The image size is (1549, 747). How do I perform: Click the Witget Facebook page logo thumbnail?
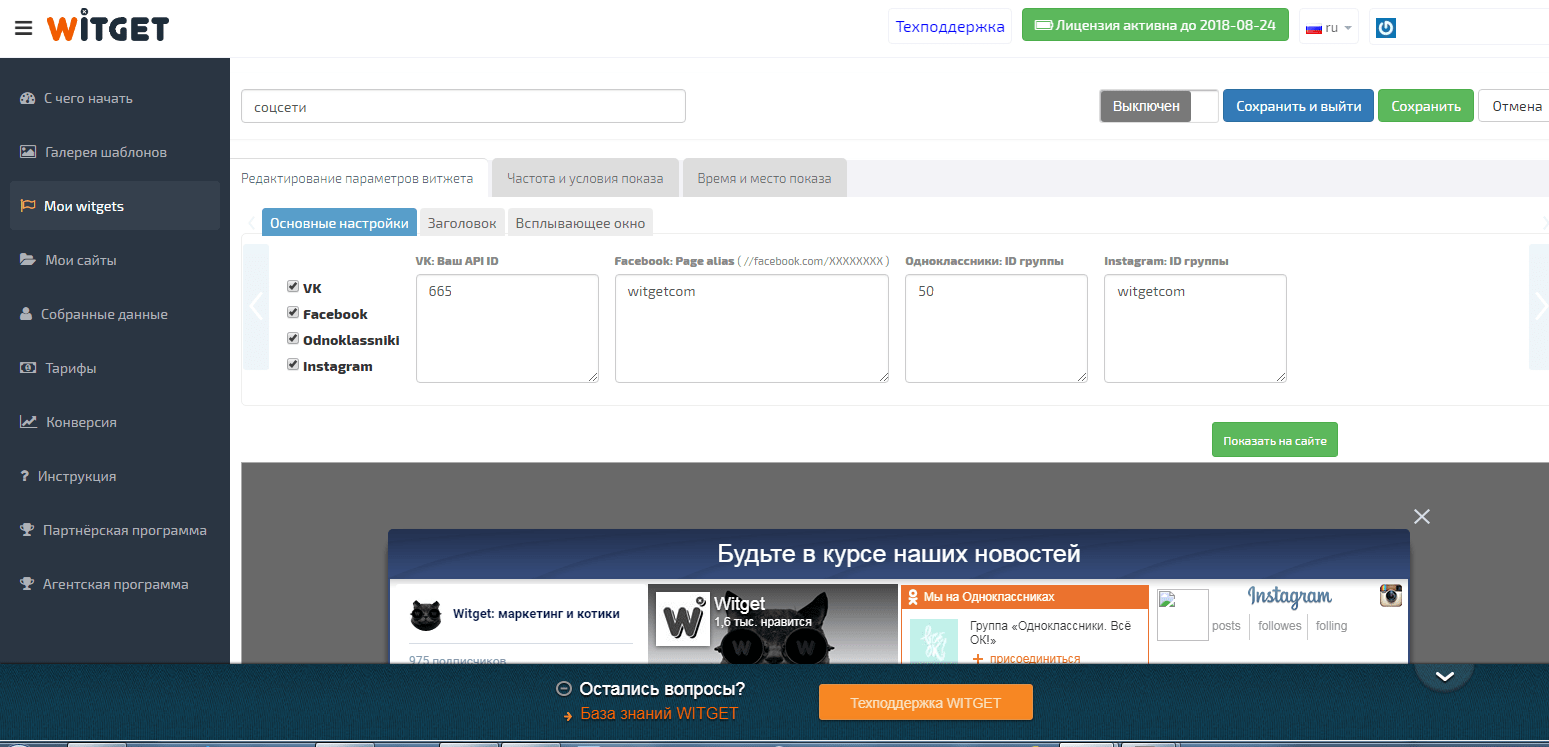pyautogui.click(x=682, y=619)
